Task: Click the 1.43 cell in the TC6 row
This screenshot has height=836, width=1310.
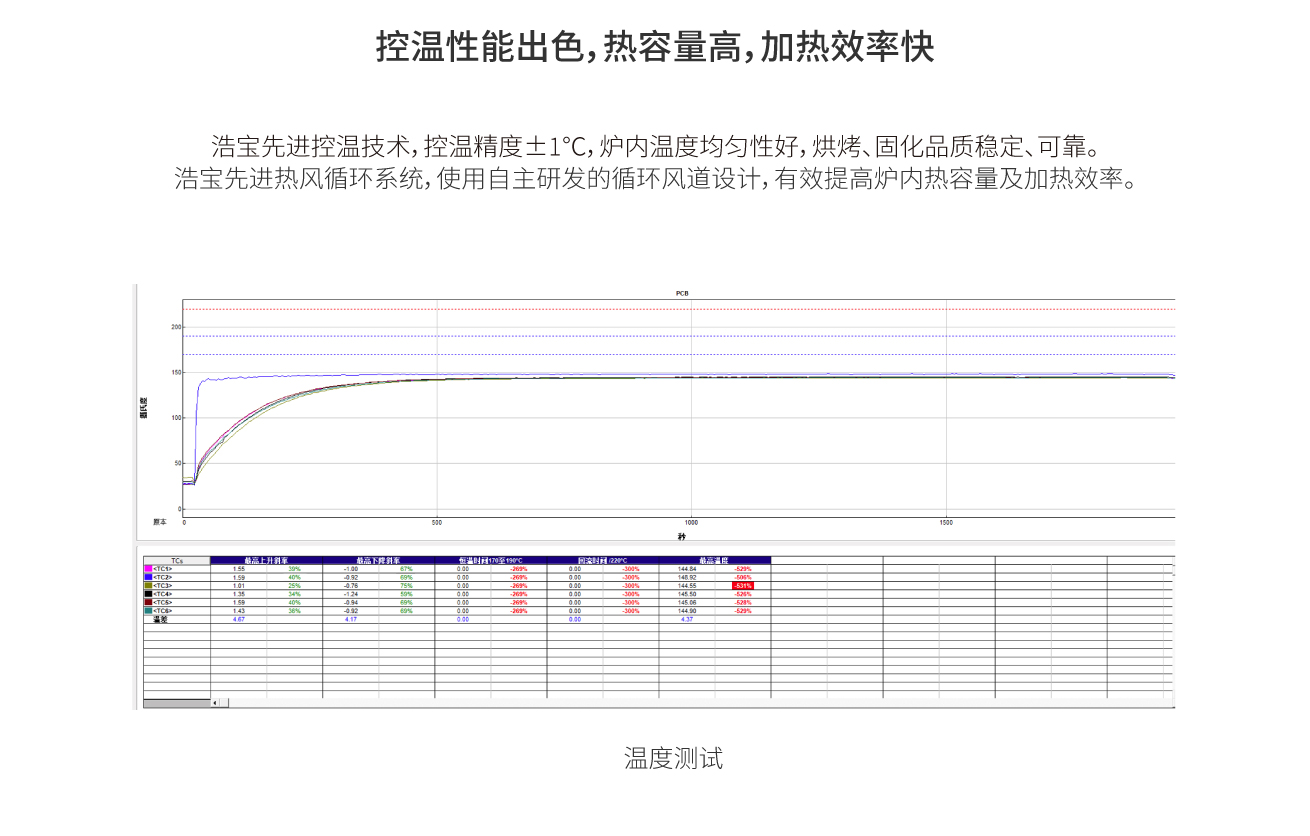Action: click(239, 611)
